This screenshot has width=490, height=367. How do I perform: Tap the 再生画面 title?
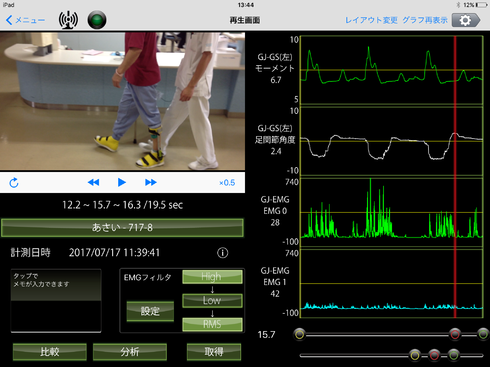click(245, 20)
